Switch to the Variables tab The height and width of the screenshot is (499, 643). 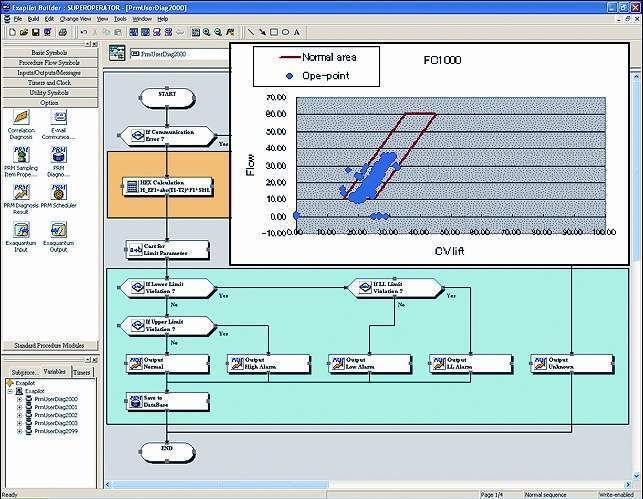point(54,371)
